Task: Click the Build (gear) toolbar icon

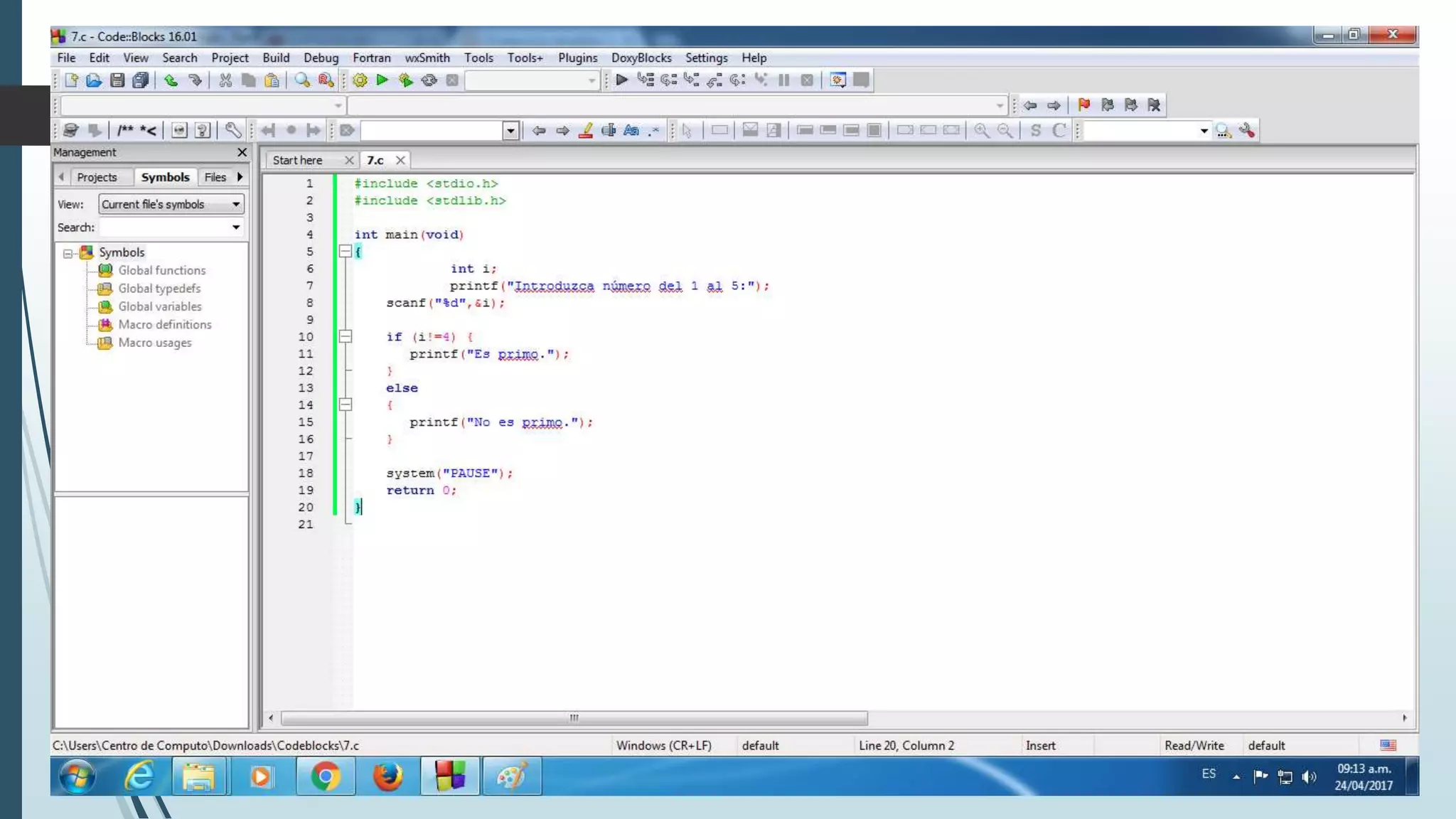Action: pyautogui.click(x=360, y=80)
